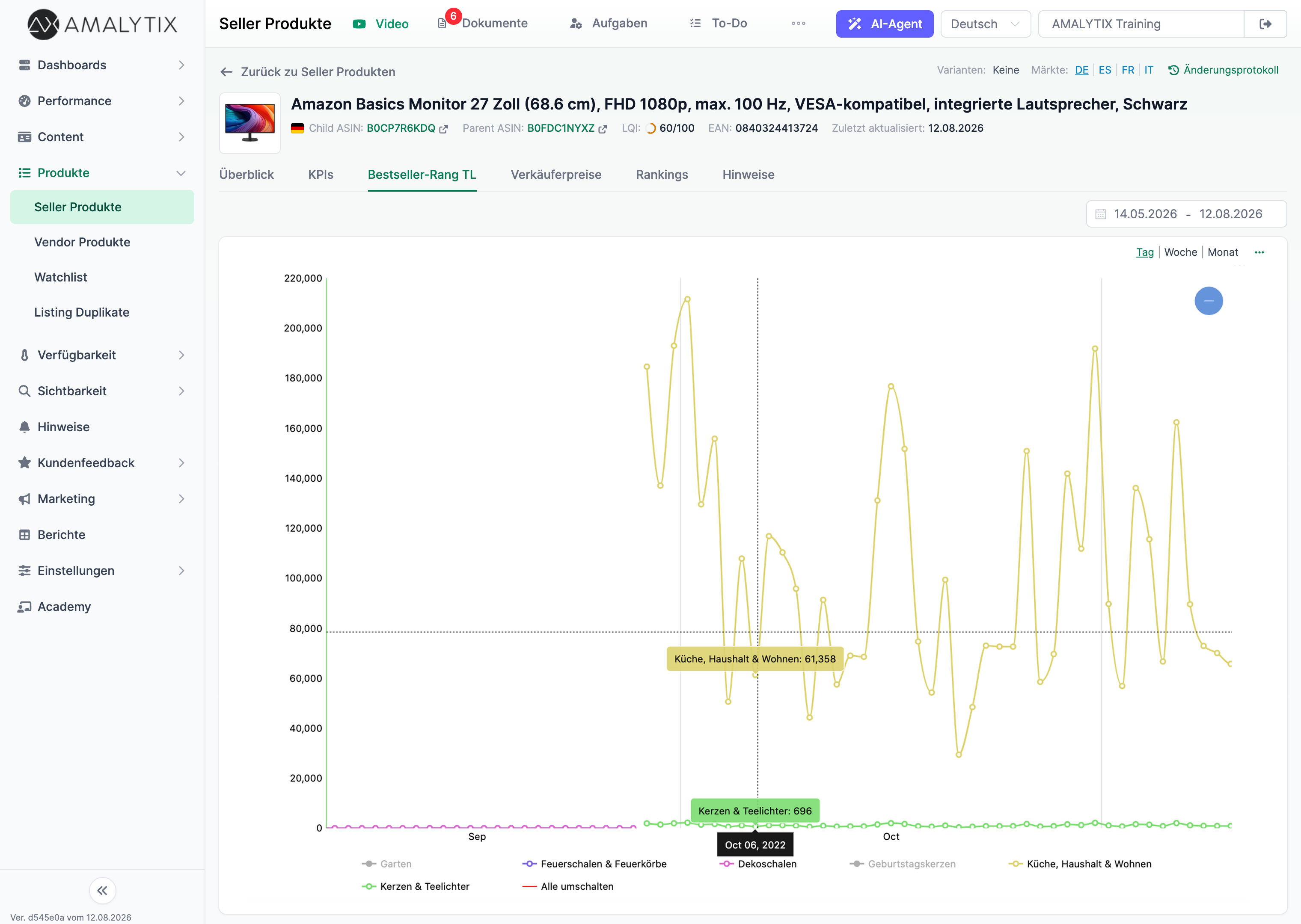Image resolution: width=1301 pixels, height=924 pixels.
Task: Switch to Verkäuferpreise tab
Action: [x=556, y=175]
